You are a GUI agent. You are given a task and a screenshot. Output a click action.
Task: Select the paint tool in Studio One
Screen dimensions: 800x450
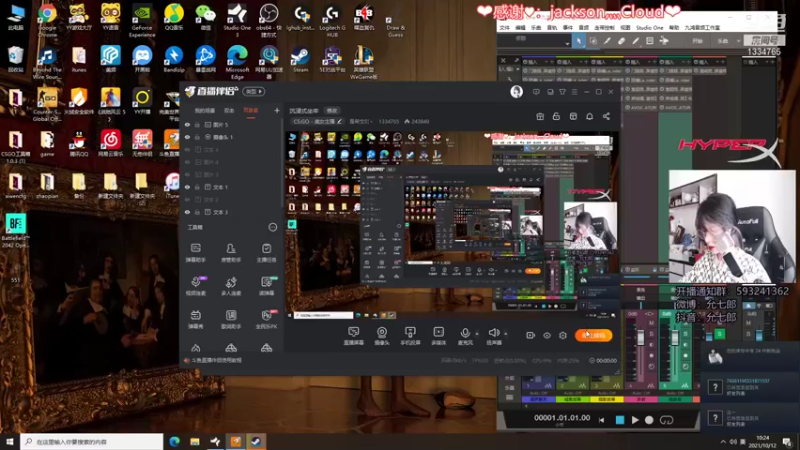635,41
